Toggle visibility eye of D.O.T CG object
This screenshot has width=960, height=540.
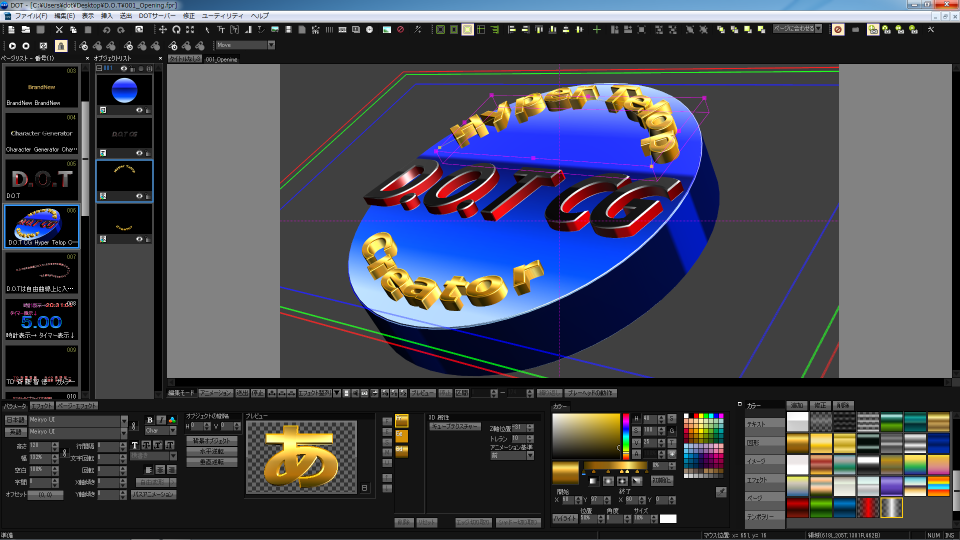coord(139,153)
